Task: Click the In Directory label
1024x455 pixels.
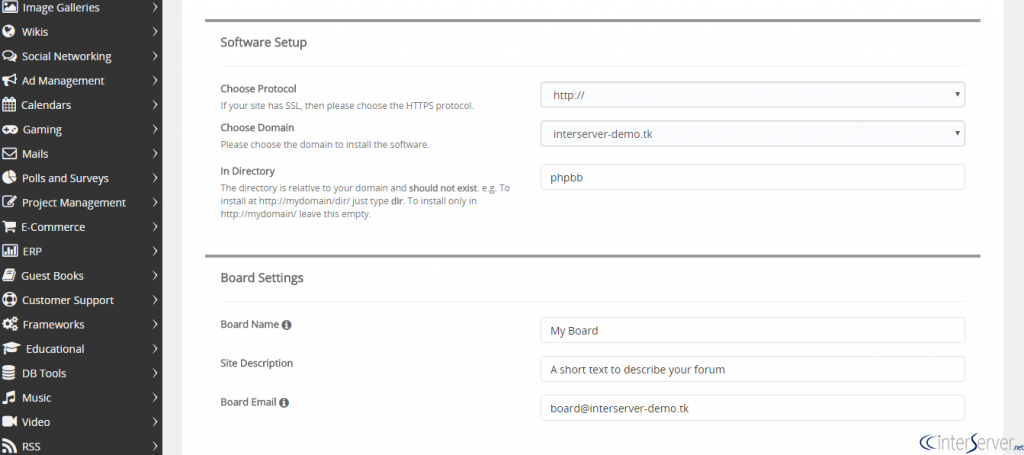Action: 248,171
